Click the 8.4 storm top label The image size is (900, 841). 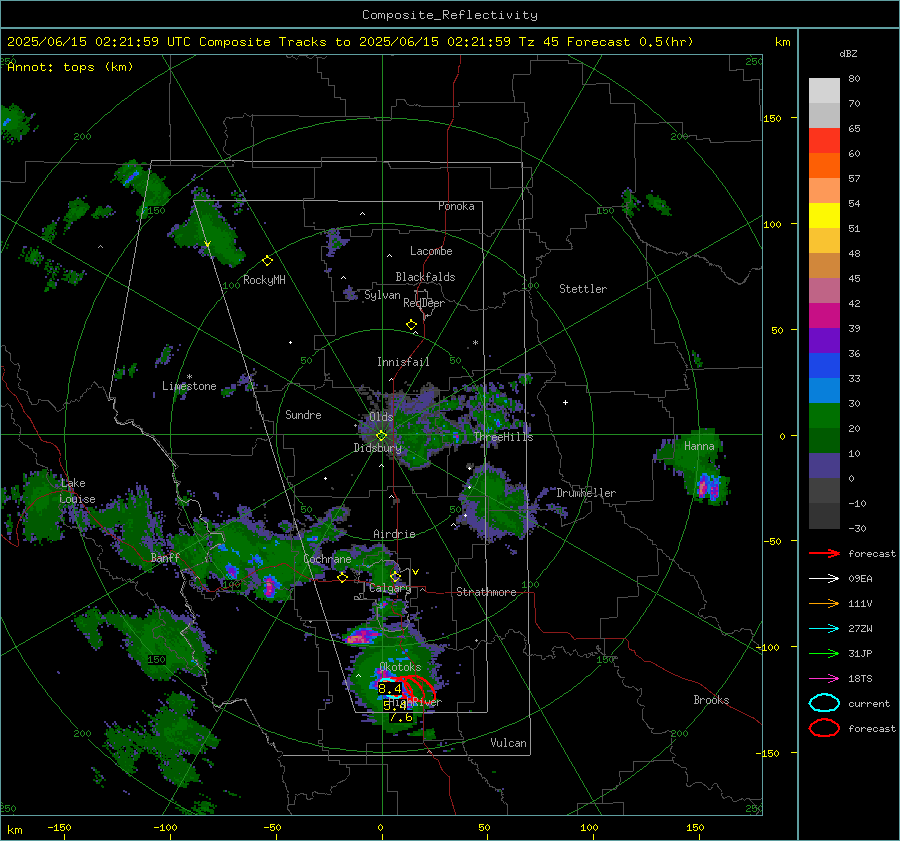[x=390, y=688]
